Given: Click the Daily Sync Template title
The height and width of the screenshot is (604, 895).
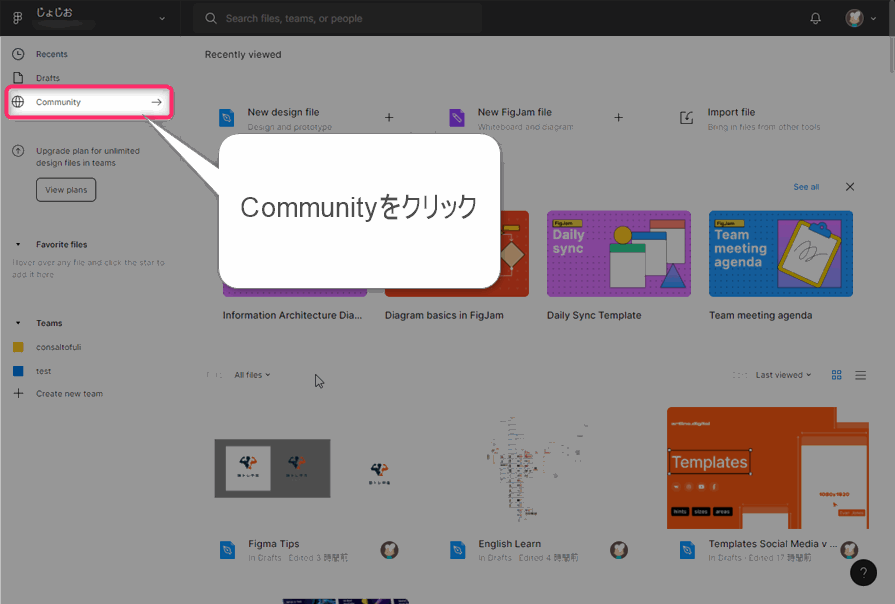Looking at the screenshot, I should click(x=594, y=315).
